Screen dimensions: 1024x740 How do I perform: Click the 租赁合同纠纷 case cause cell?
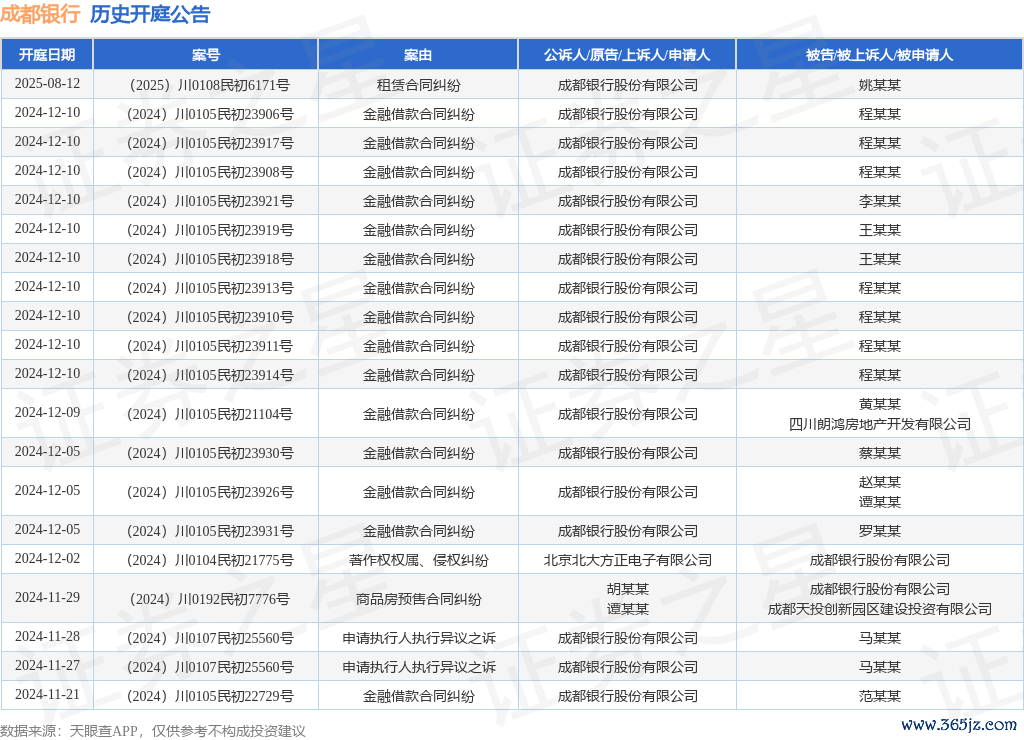pyautogui.click(x=418, y=85)
